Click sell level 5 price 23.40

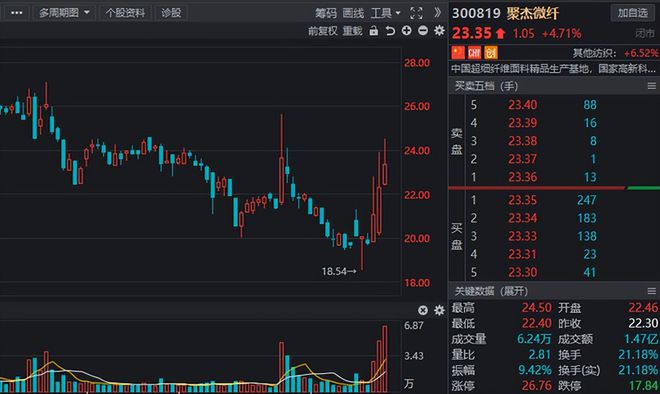point(522,104)
